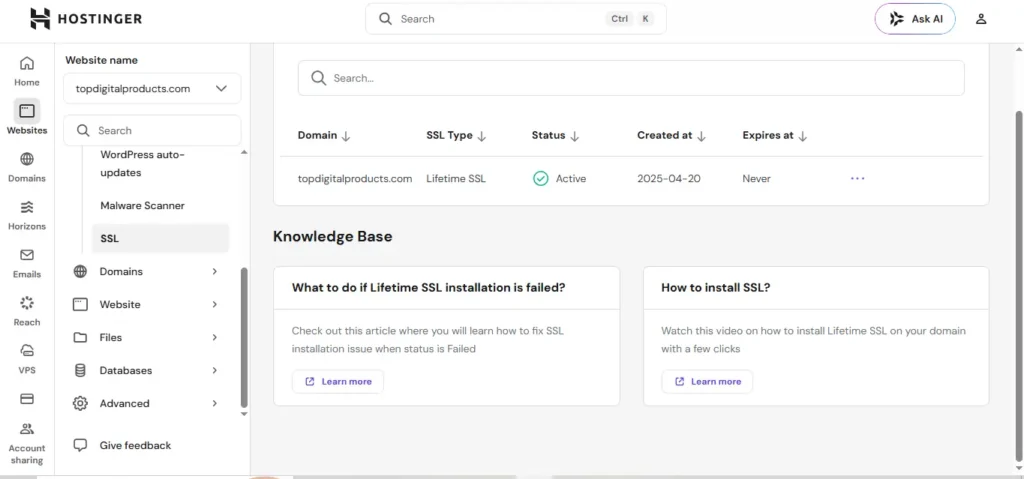
Task: Expand the Databases sidebar section chevron
Action: [x=215, y=371]
